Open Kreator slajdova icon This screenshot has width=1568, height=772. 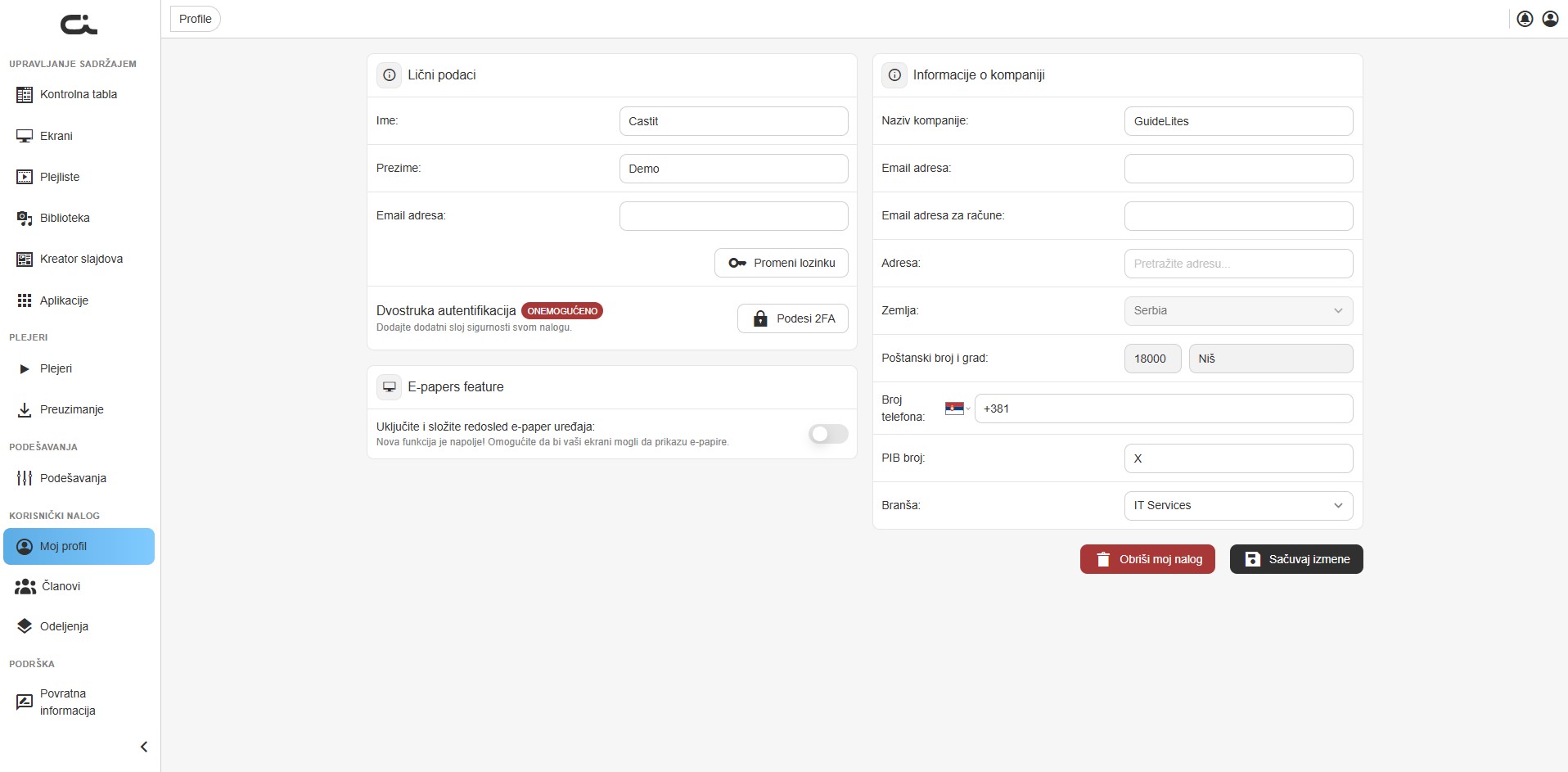pyautogui.click(x=25, y=260)
